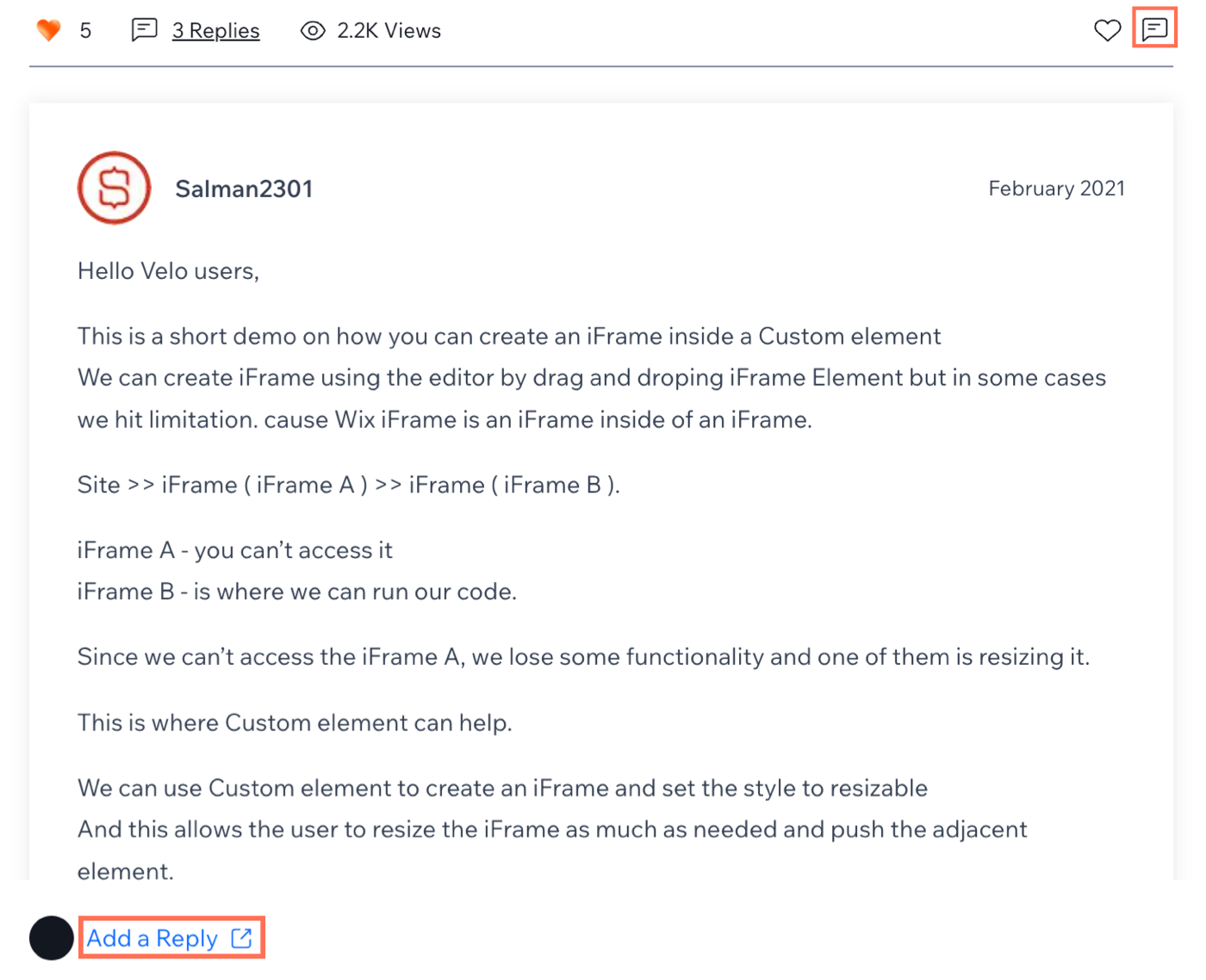Click the 2.2K Views counter

[388, 30]
